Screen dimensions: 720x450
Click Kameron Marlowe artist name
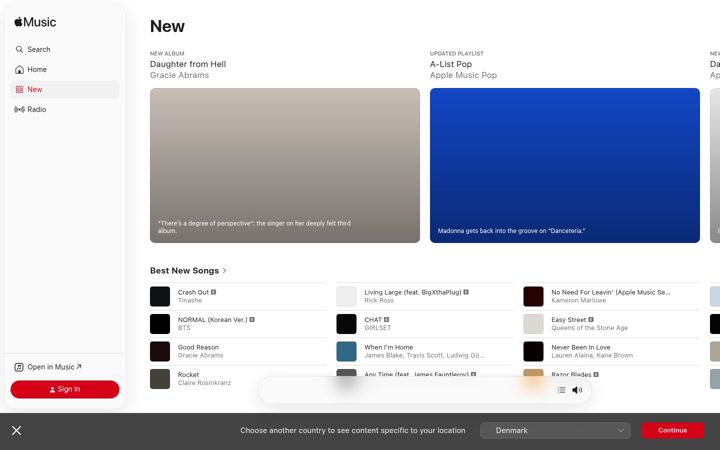tap(579, 300)
